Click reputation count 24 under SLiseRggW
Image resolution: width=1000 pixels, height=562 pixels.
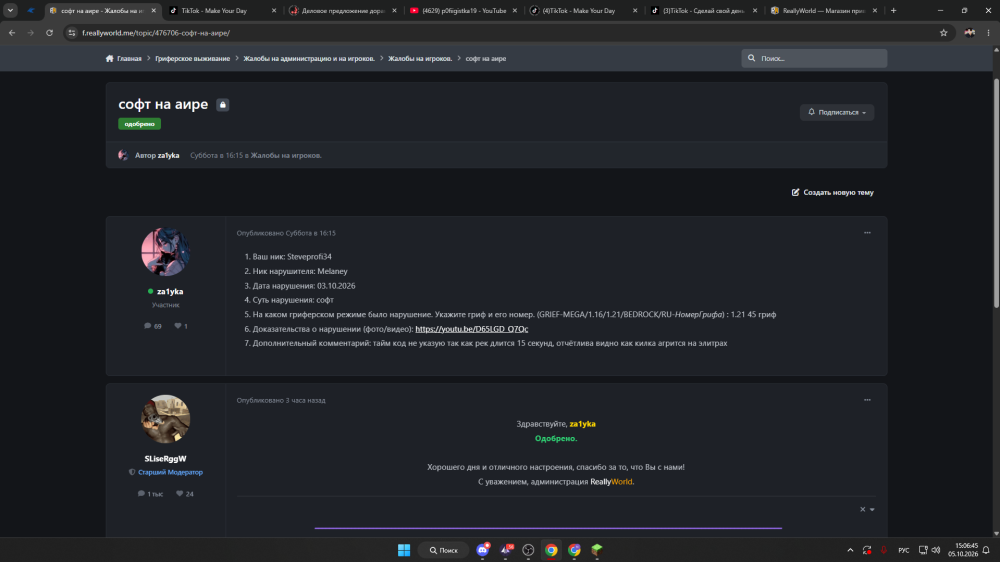(185, 494)
